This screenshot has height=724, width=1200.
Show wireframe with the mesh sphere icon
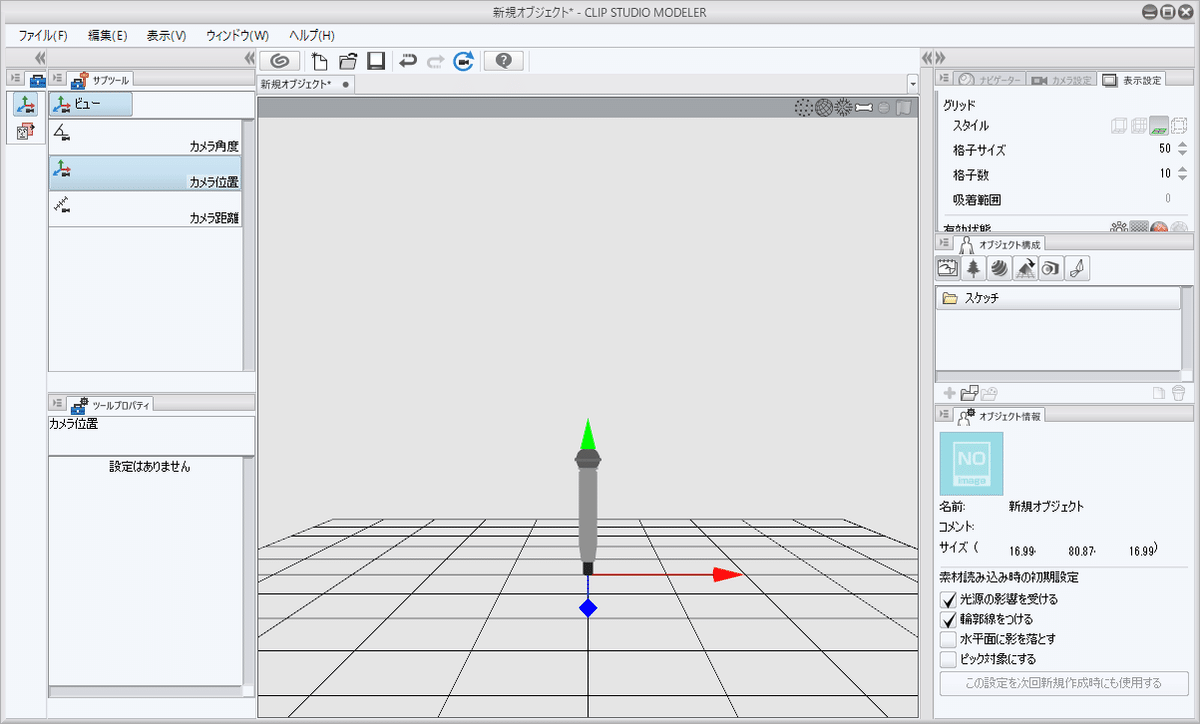tap(824, 107)
